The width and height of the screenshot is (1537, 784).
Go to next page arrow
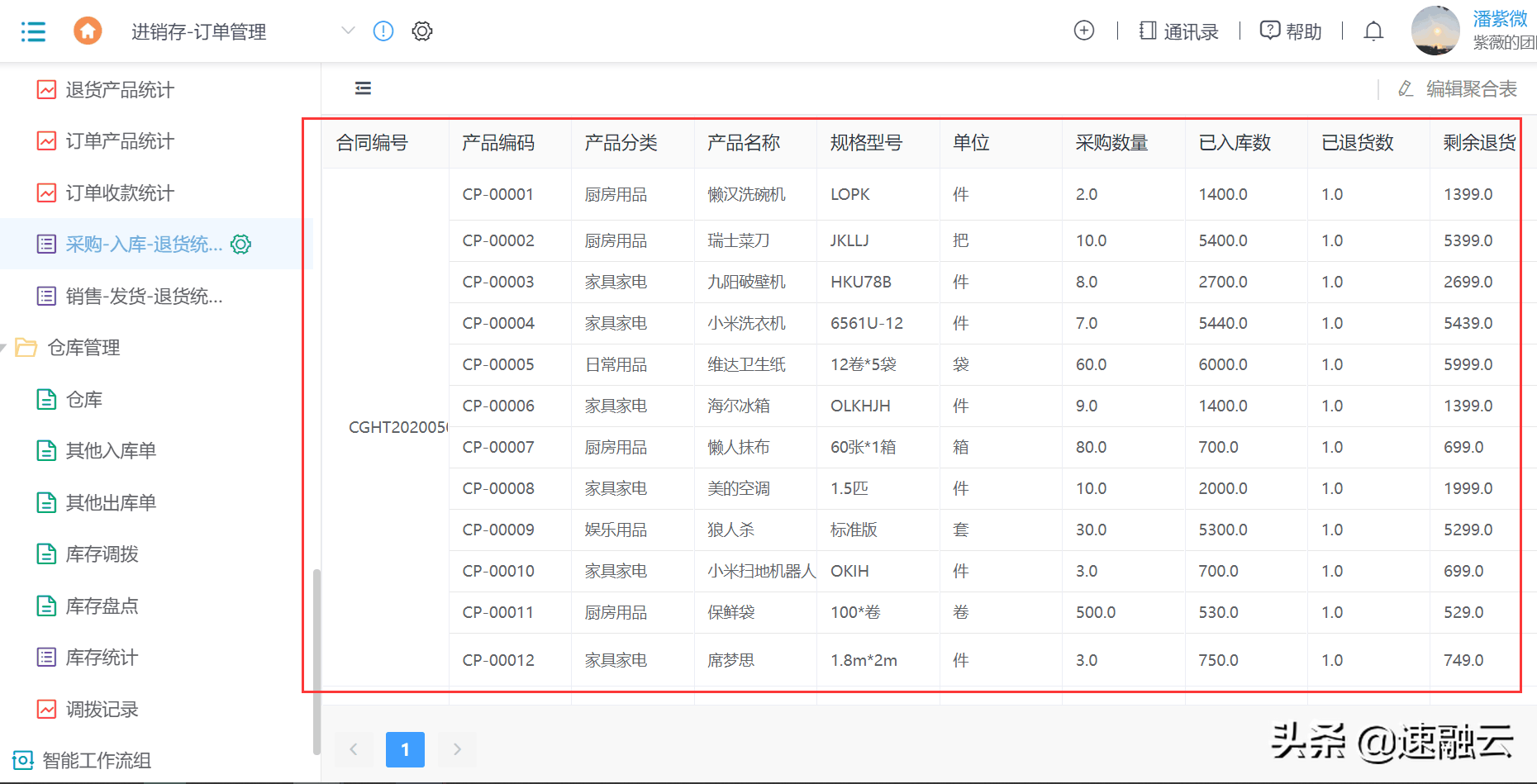pos(457,749)
